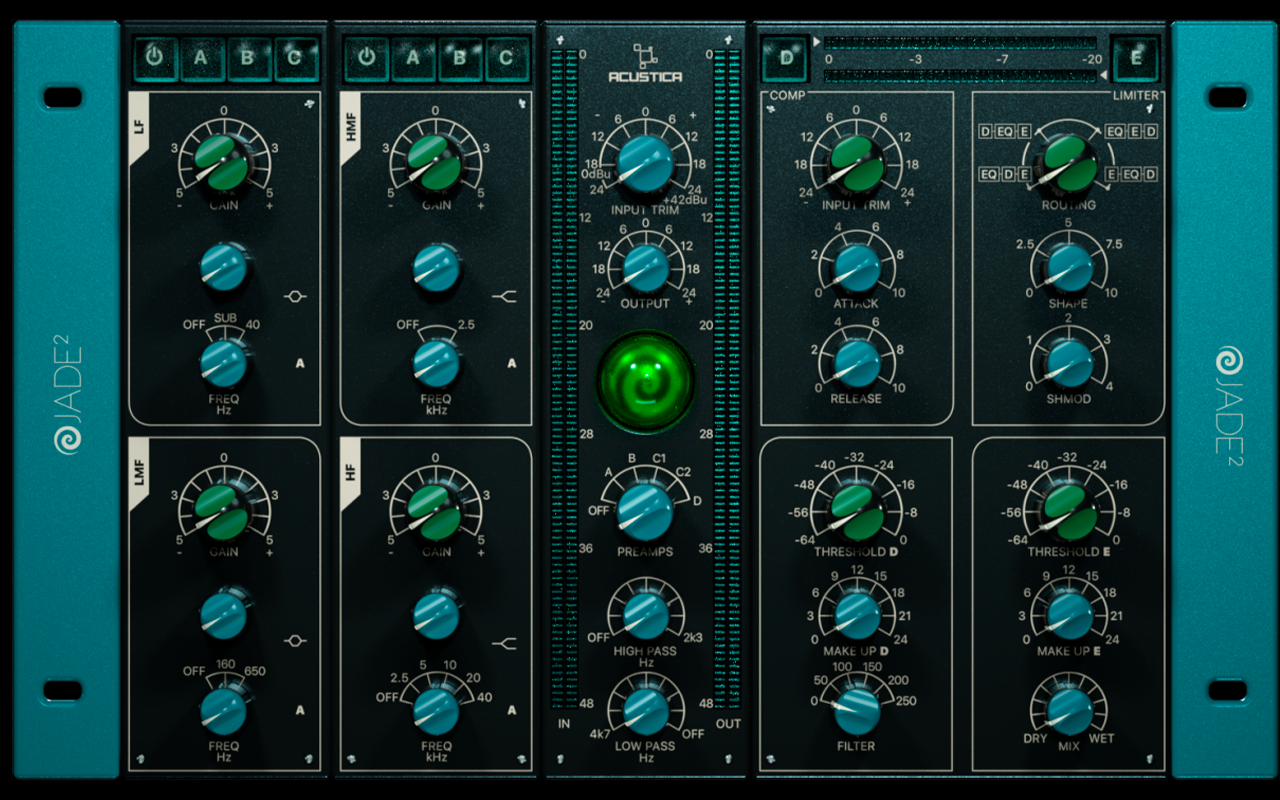Click the LMF band bell shape icon
The image size is (1280, 800).
pyautogui.click(x=295, y=640)
